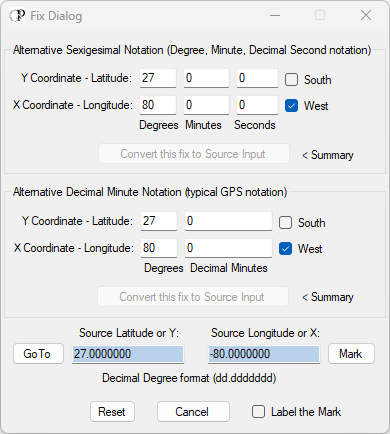Toggle the Label the Mark checkbox
This screenshot has width=390, height=434.
258,412
